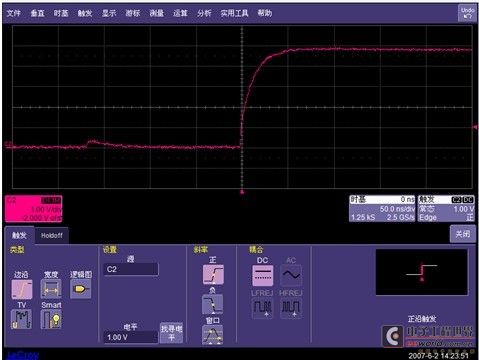Select the Smart trigger type icon
Screen dimensions: 479x360
click(x=51, y=319)
